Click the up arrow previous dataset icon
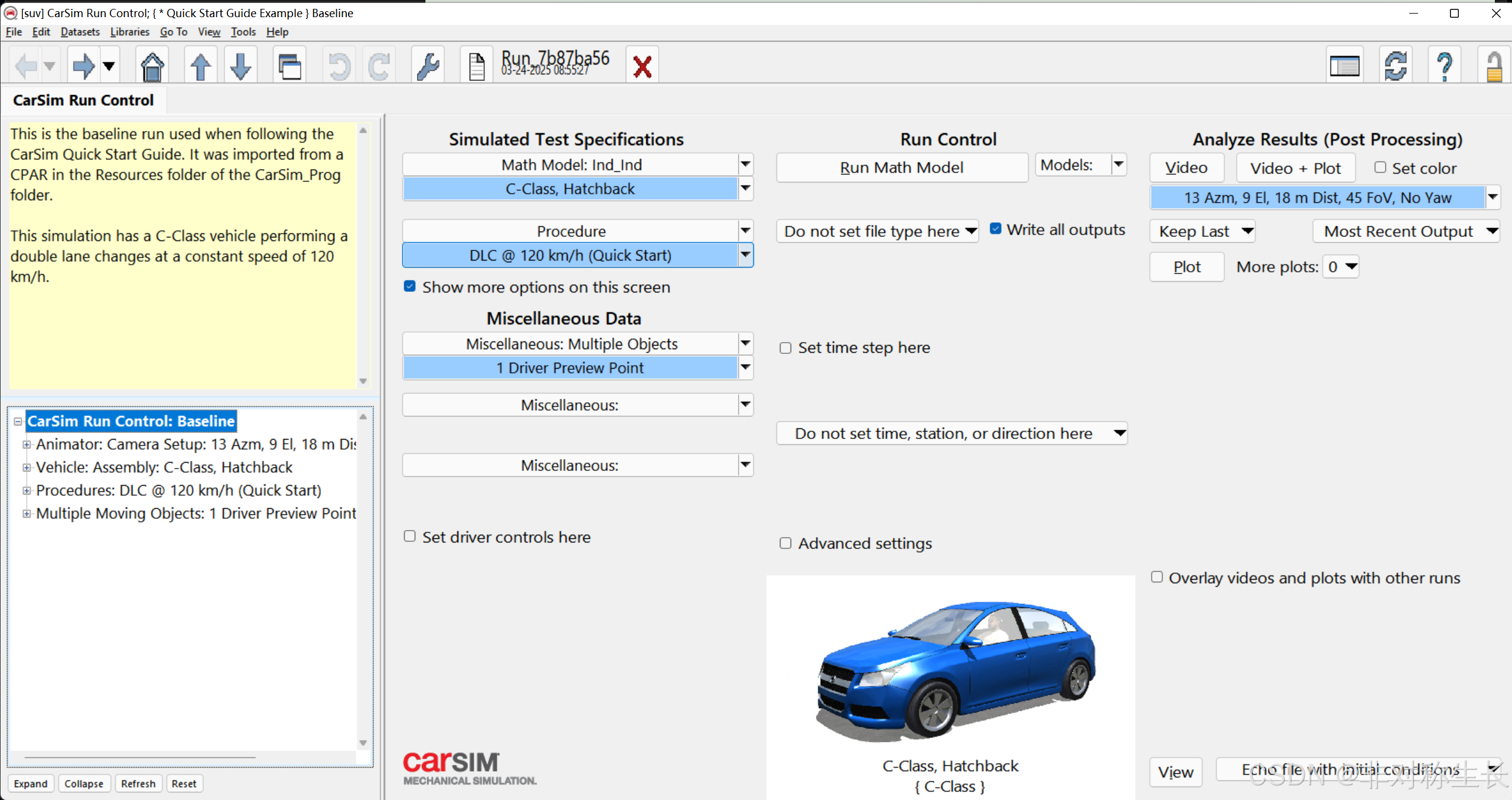Viewport: 1512px width, 800px height. [200, 65]
